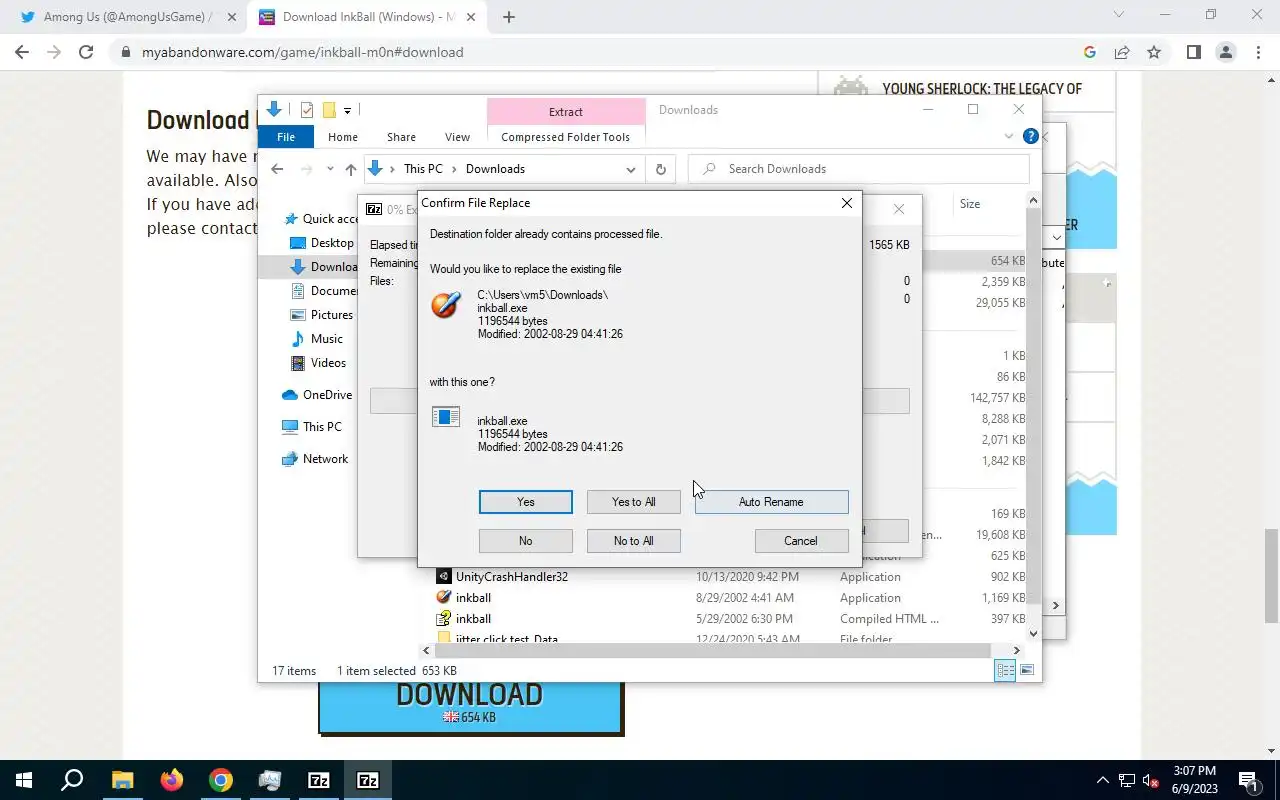Click Yes to replace inkball.exe
Image resolution: width=1280 pixels, height=800 pixels.
click(525, 502)
